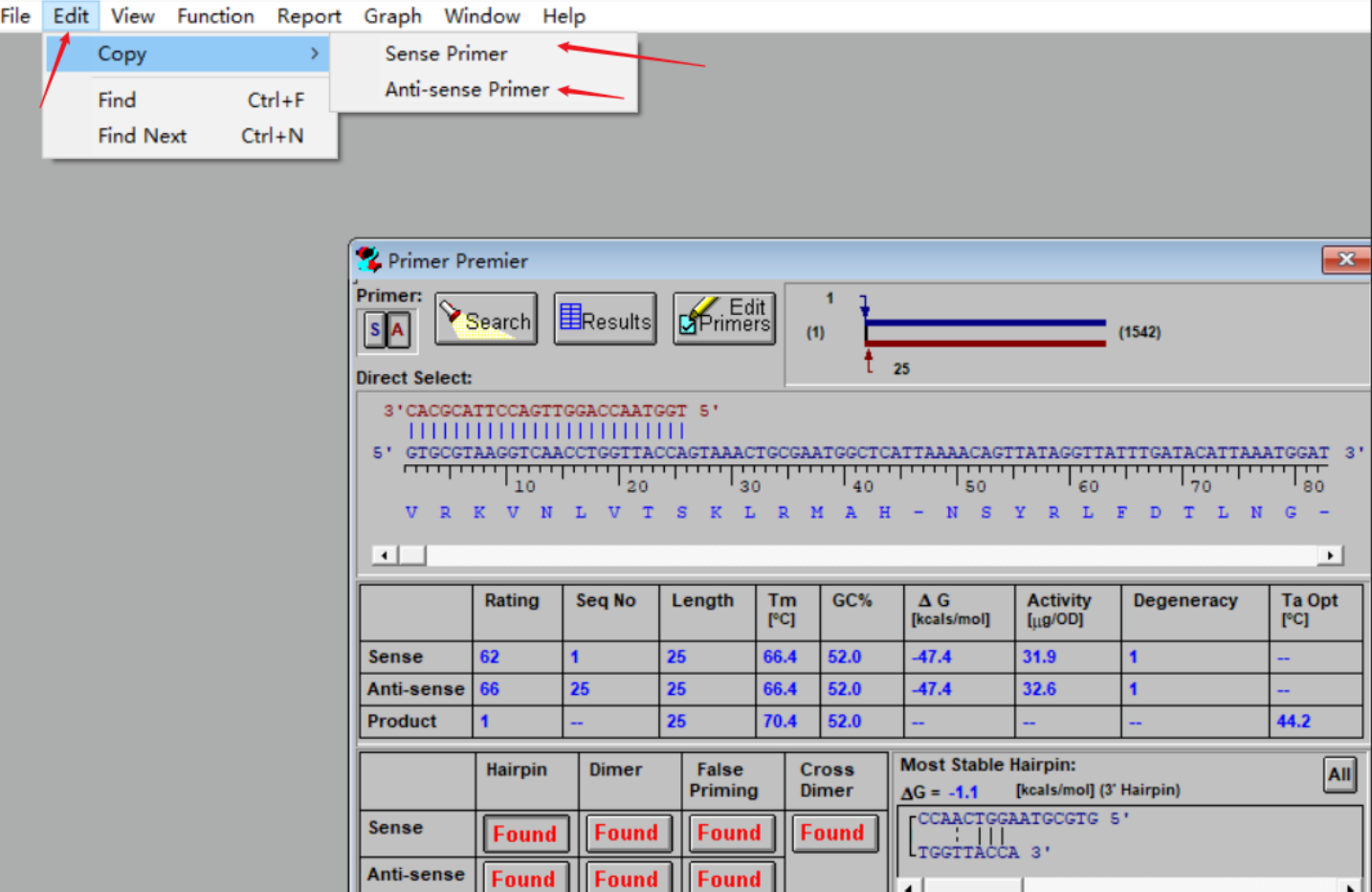Open the Window menu

(x=482, y=16)
